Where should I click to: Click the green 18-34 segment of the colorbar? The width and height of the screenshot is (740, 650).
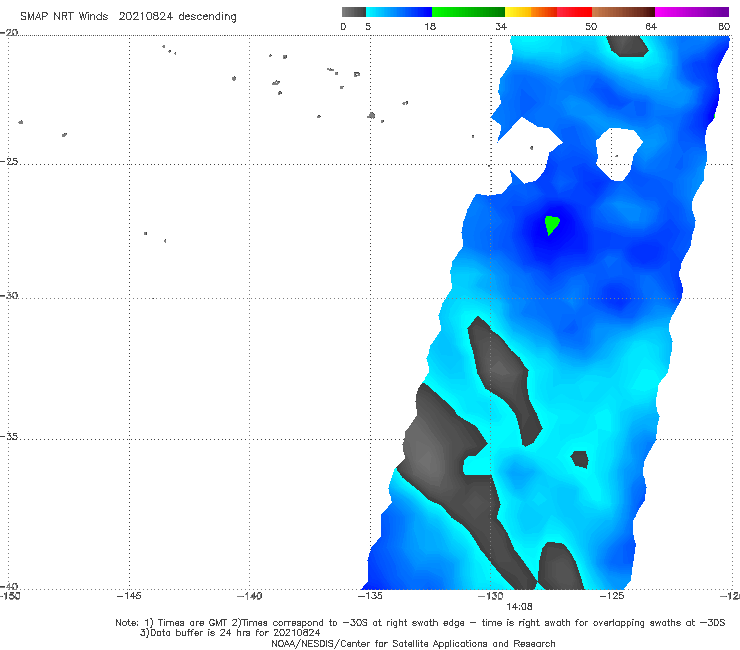click(x=468, y=12)
